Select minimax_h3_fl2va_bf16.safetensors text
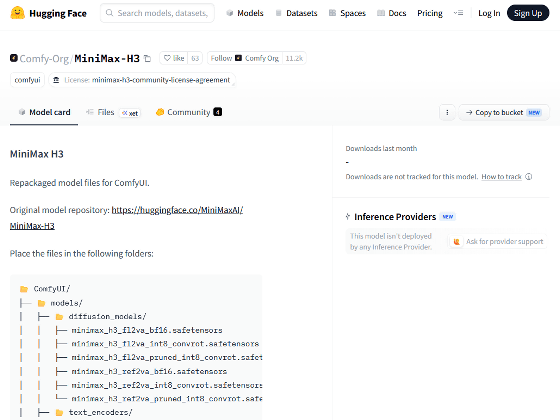This screenshot has height=420, width=560. 147,330
